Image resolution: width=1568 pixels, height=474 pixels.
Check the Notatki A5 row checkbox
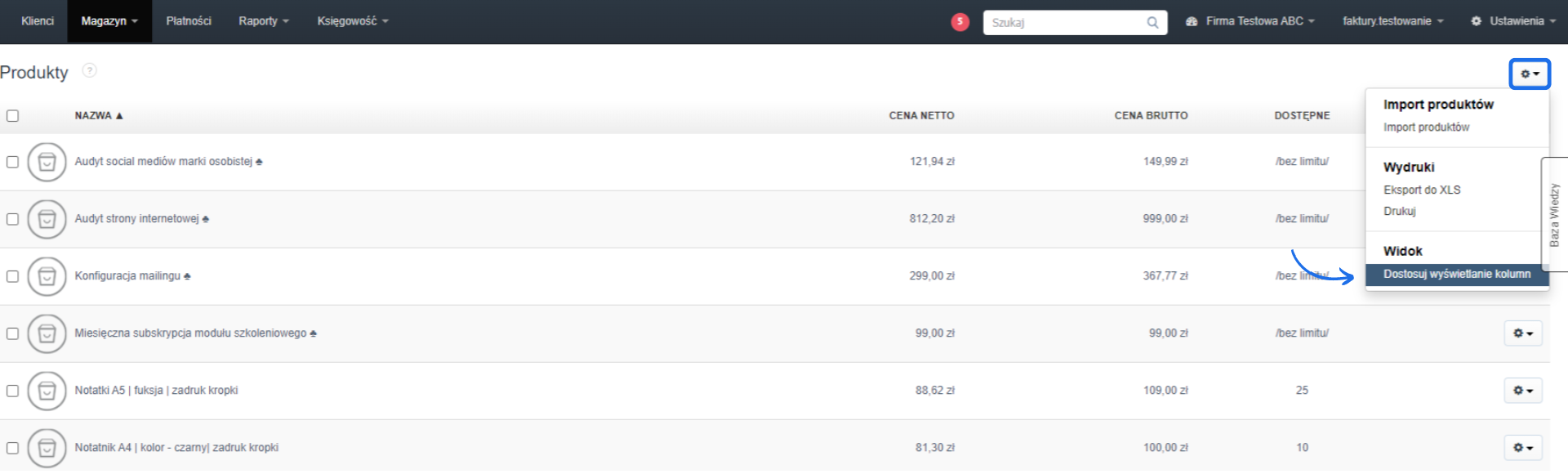pyautogui.click(x=12, y=391)
